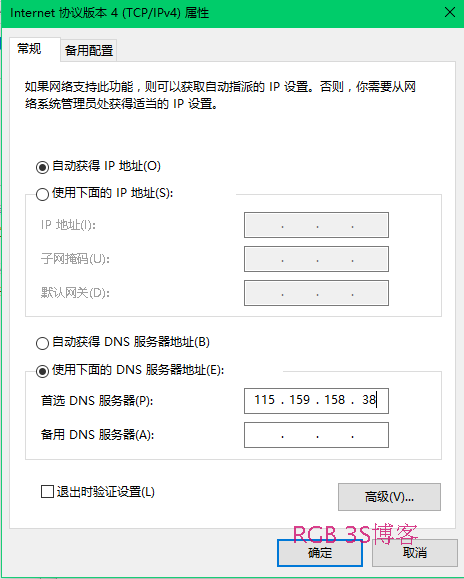Click the 首选 DNS 服务器 address field

coord(316,401)
